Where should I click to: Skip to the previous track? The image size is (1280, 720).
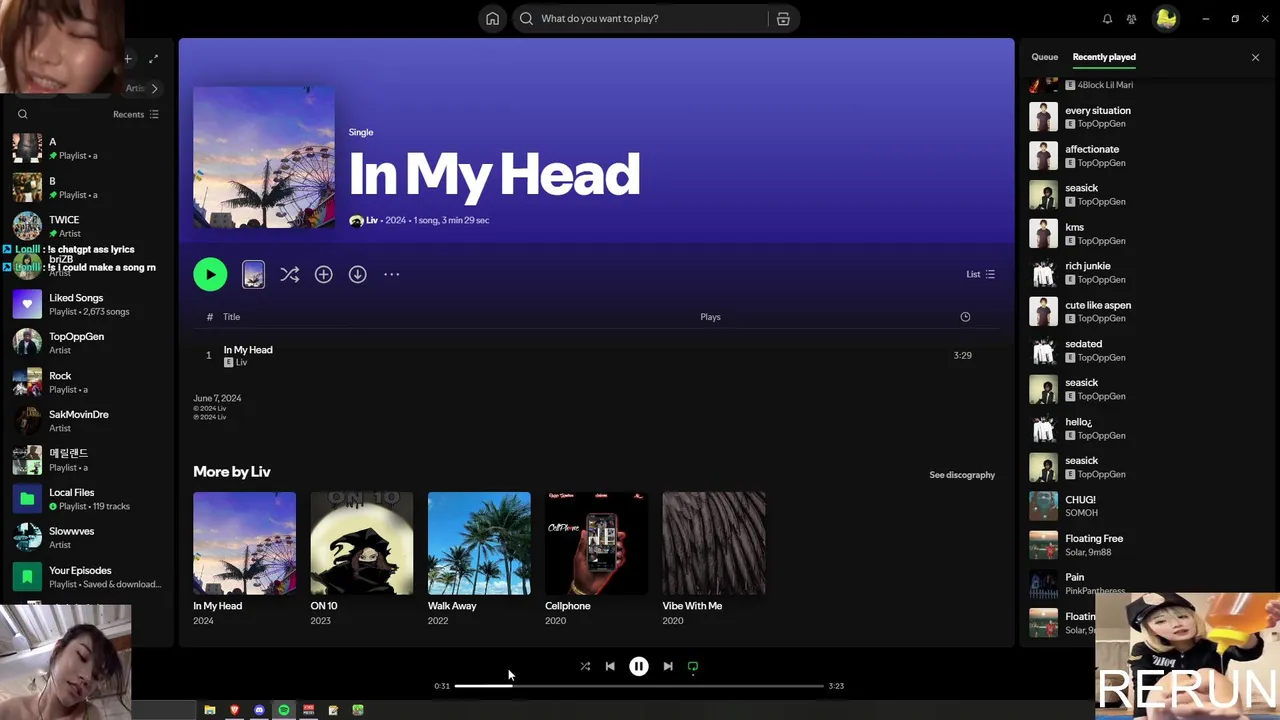pyautogui.click(x=610, y=666)
